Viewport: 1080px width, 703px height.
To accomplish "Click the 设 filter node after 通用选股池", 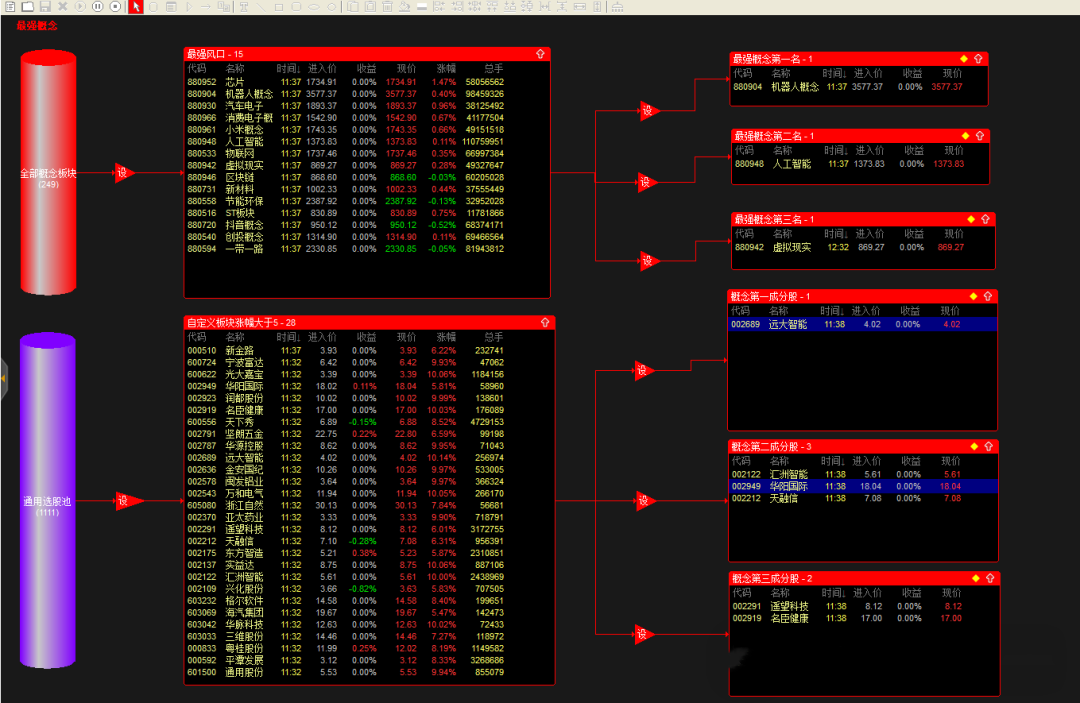I will coord(123,500).
